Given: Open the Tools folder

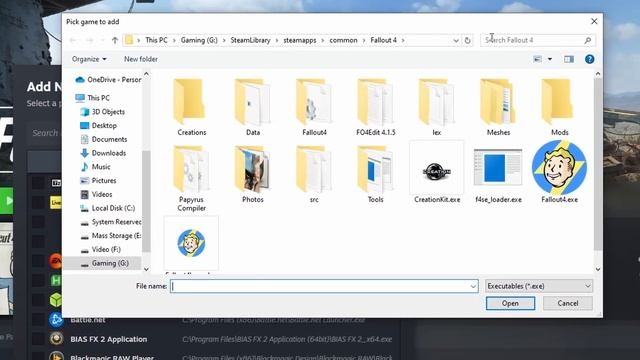Looking at the screenshot, I should pos(376,174).
